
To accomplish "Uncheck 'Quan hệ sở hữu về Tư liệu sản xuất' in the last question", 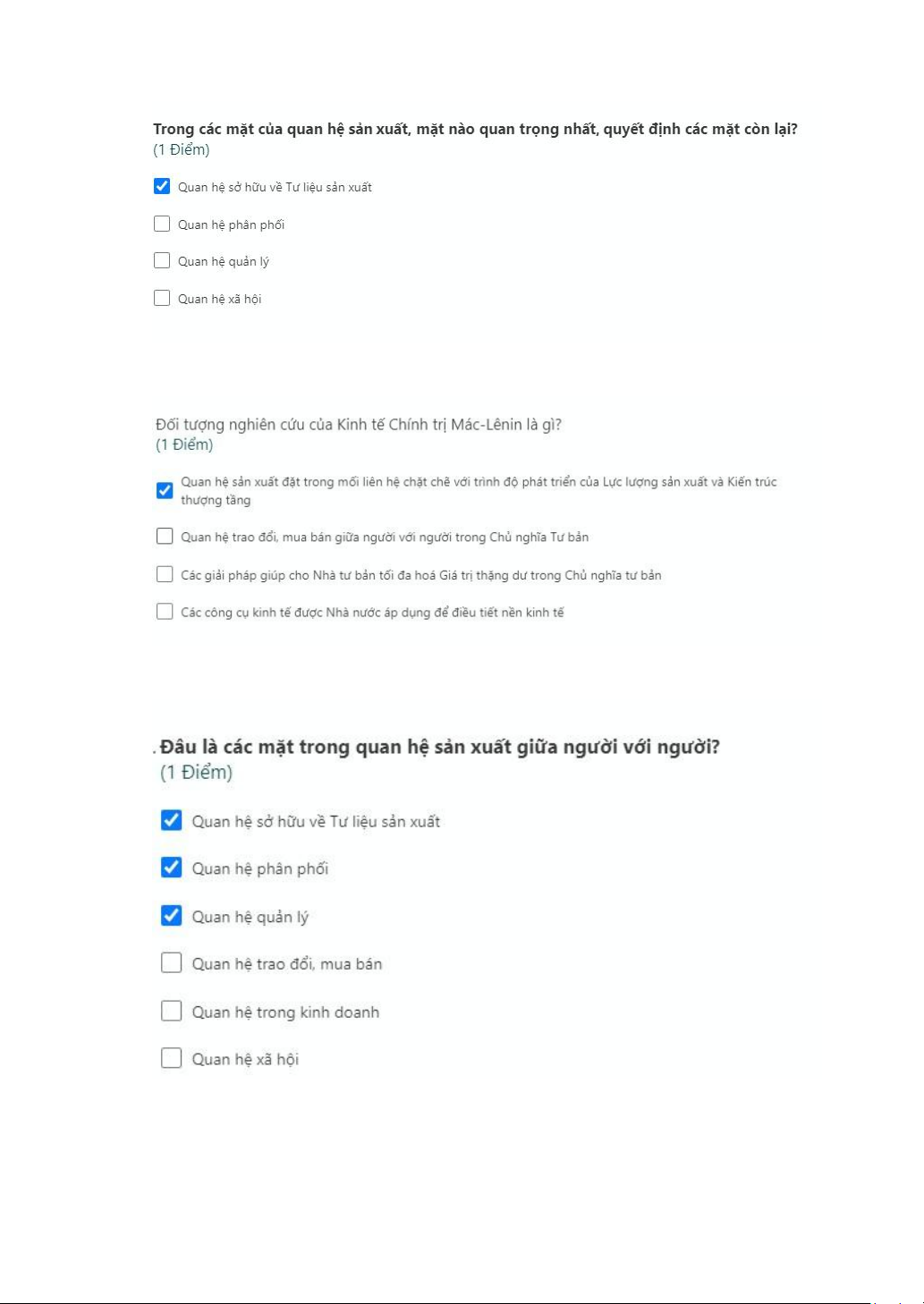I will point(172,820).
